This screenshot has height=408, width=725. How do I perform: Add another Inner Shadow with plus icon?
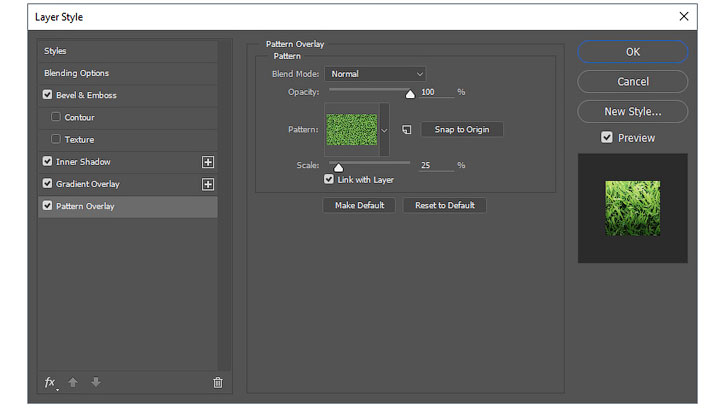208,162
